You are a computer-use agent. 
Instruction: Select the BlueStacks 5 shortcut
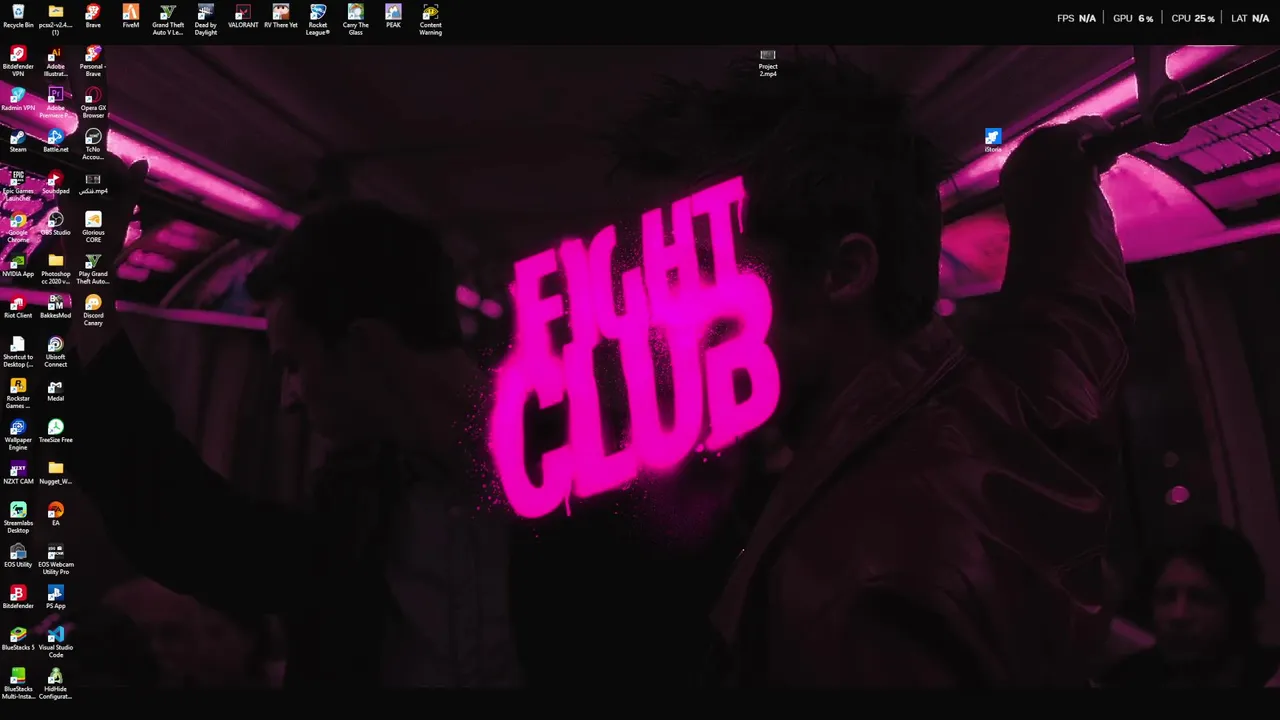pos(18,639)
